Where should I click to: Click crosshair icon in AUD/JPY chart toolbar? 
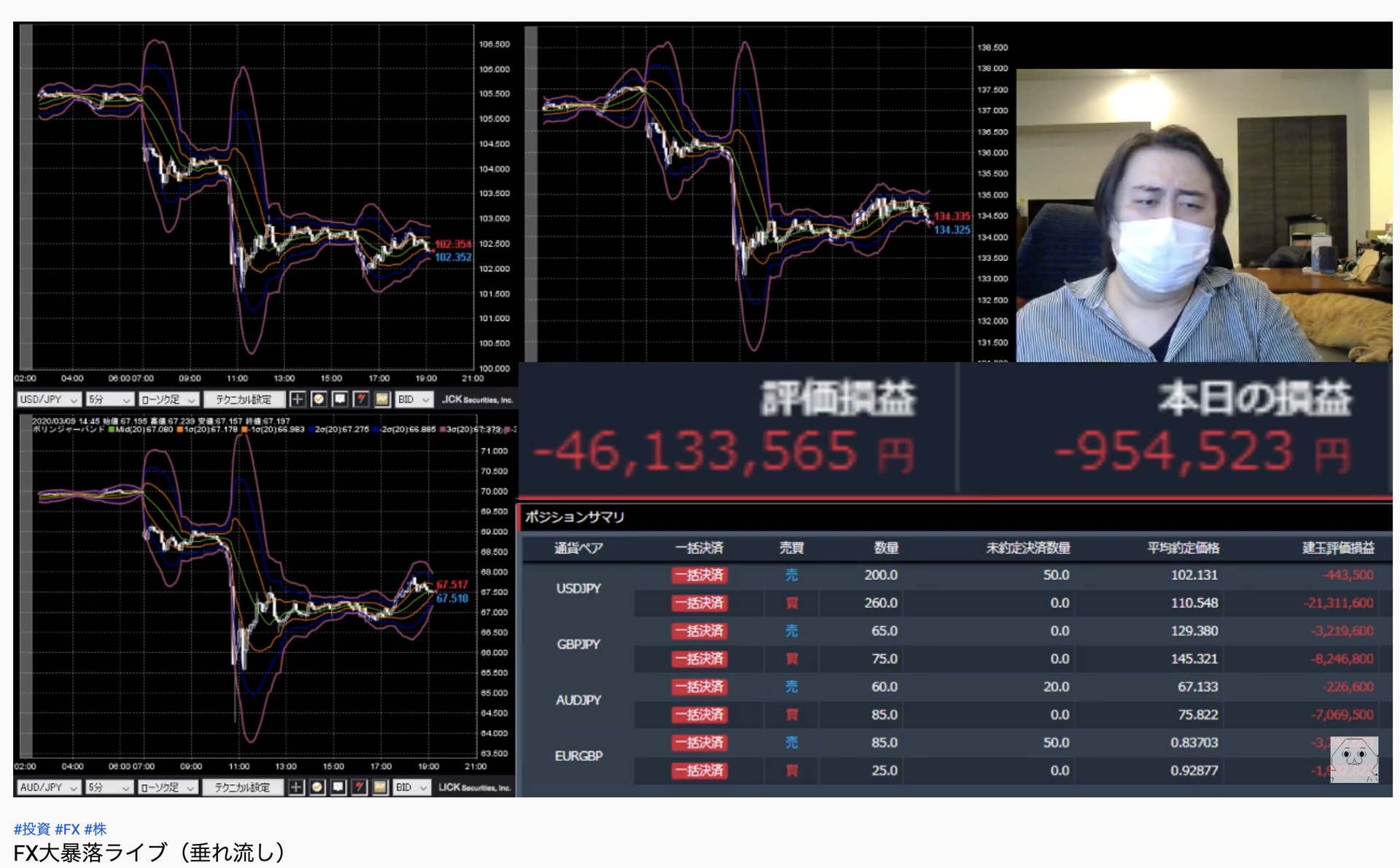296,787
